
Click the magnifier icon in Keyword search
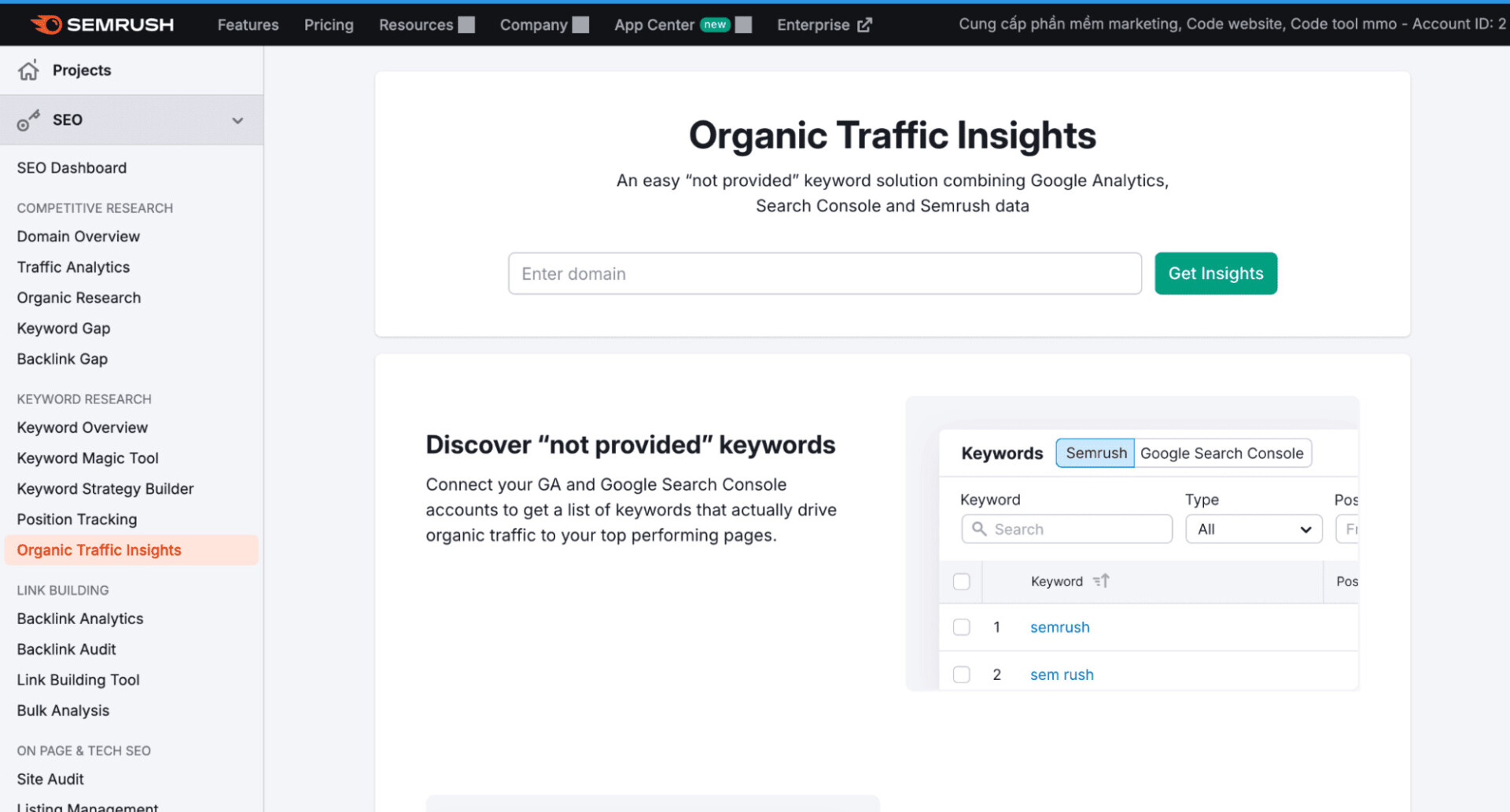(x=979, y=529)
